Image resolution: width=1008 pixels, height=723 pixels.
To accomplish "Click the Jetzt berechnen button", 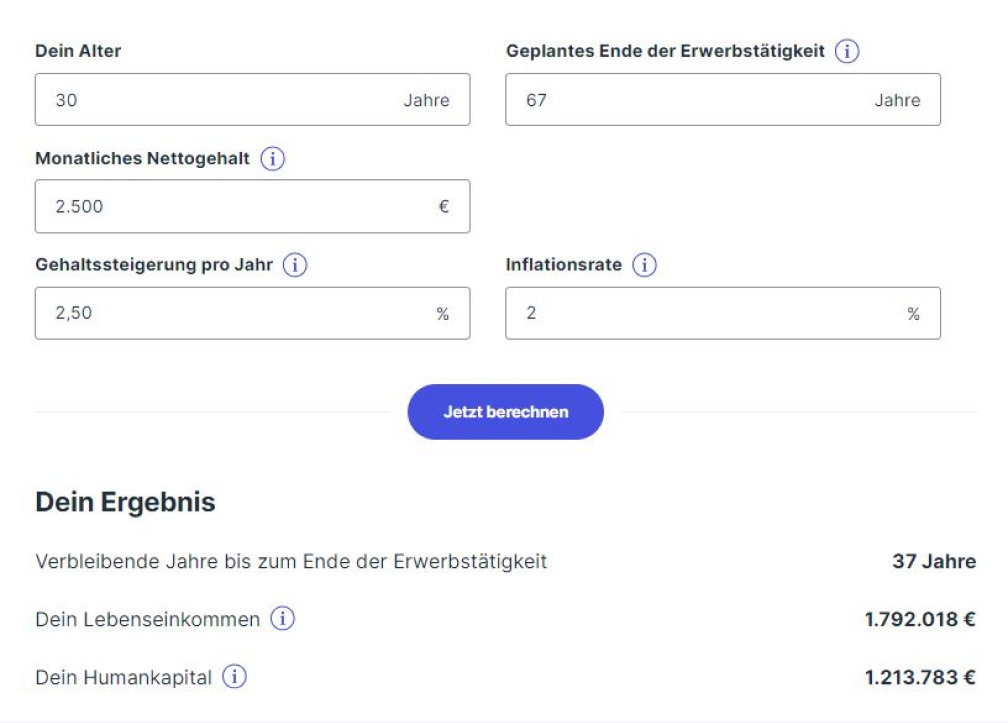I will pyautogui.click(x=505, y=412).
